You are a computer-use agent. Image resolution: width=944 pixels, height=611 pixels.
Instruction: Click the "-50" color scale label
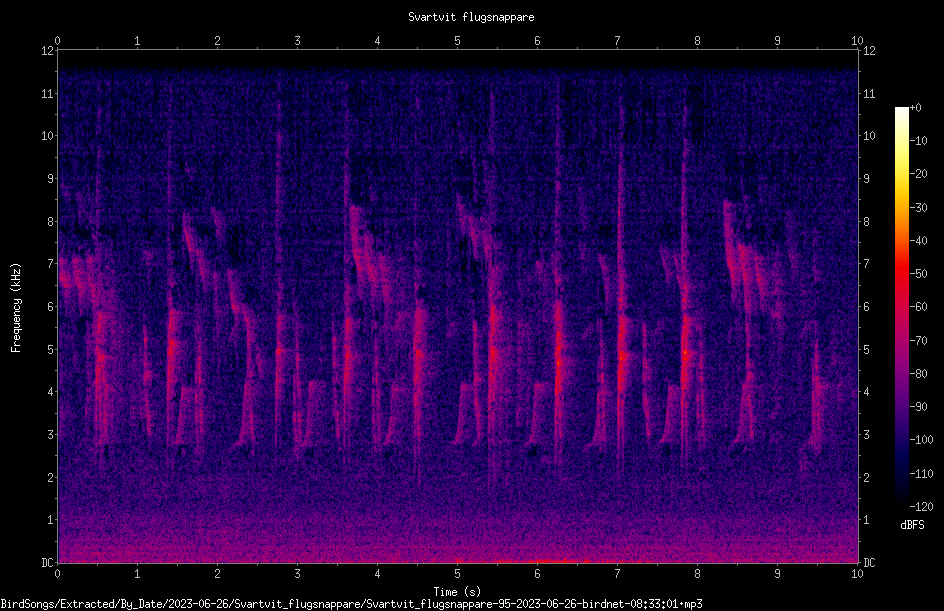[x=918, y=273]
